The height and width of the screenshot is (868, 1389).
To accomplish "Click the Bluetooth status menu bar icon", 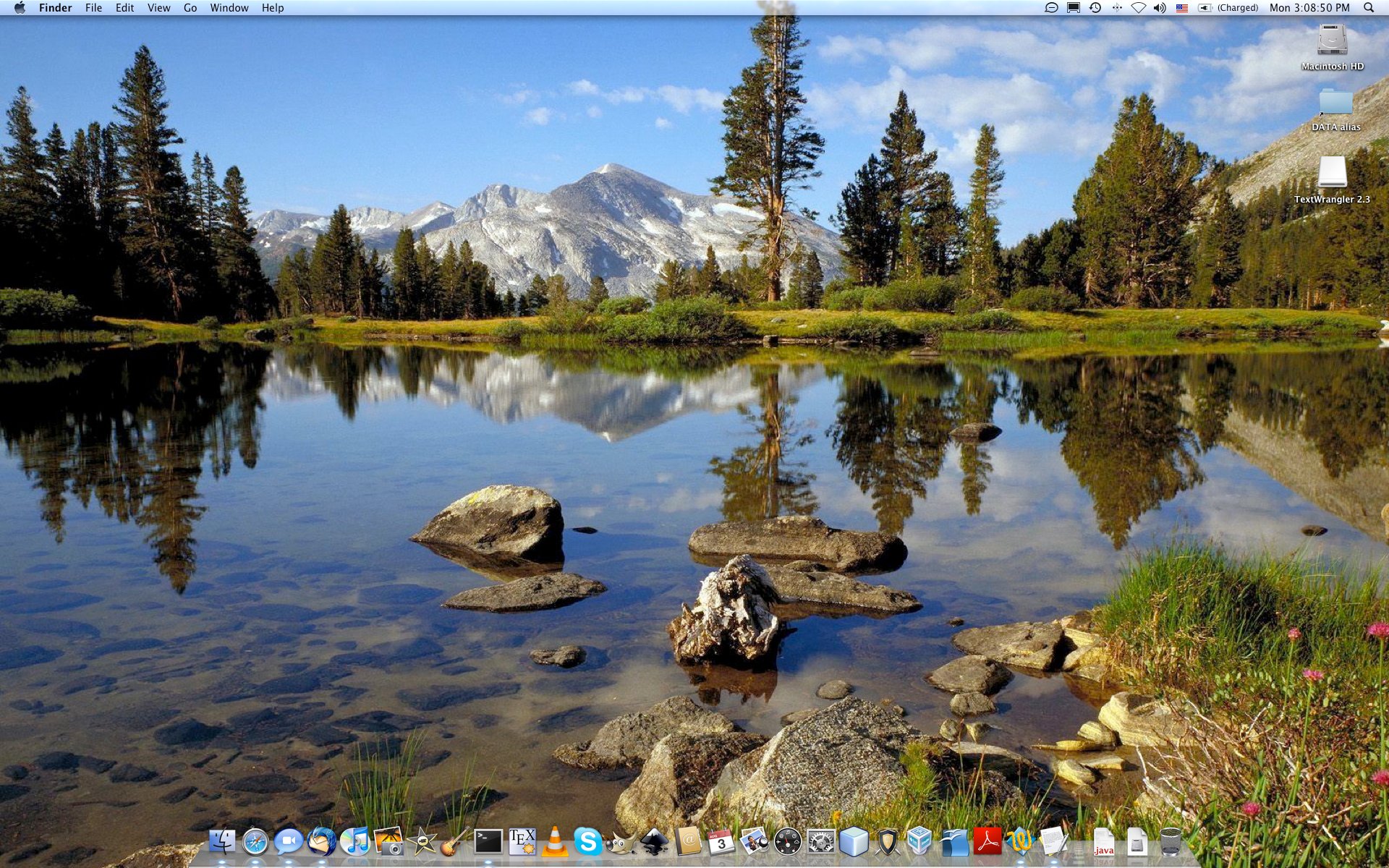I will tap(1117, 8).
